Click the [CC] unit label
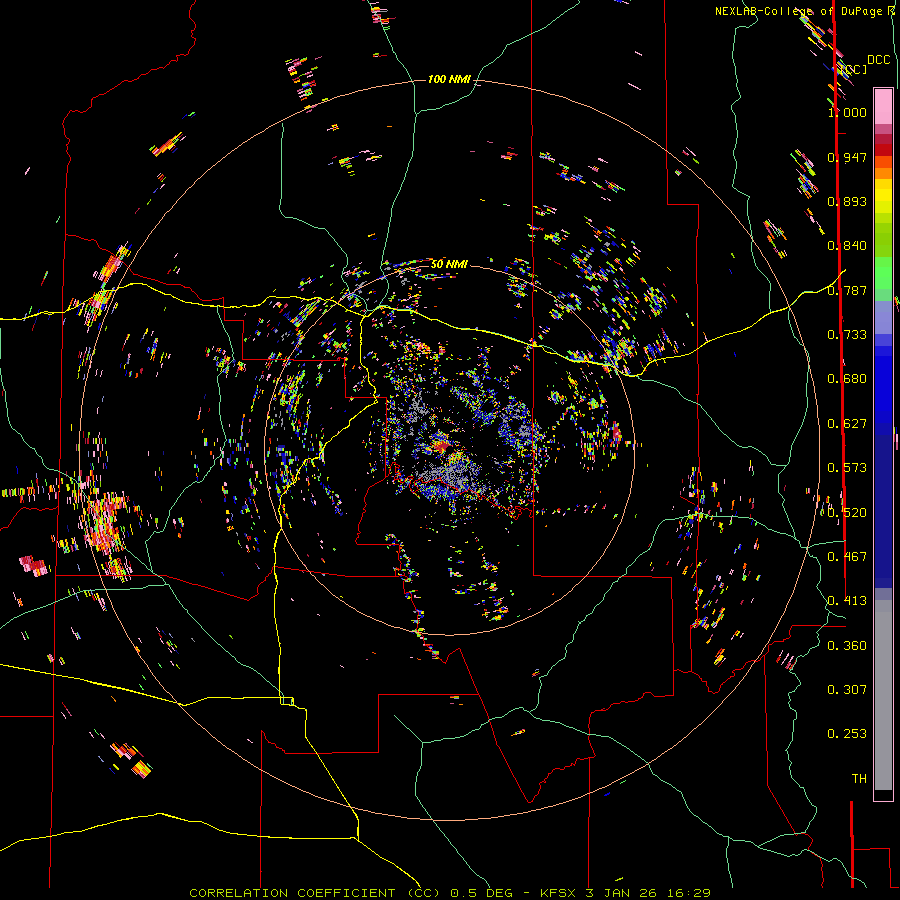The height and width of the screenshot is (900, 900). tap(854, 69)
